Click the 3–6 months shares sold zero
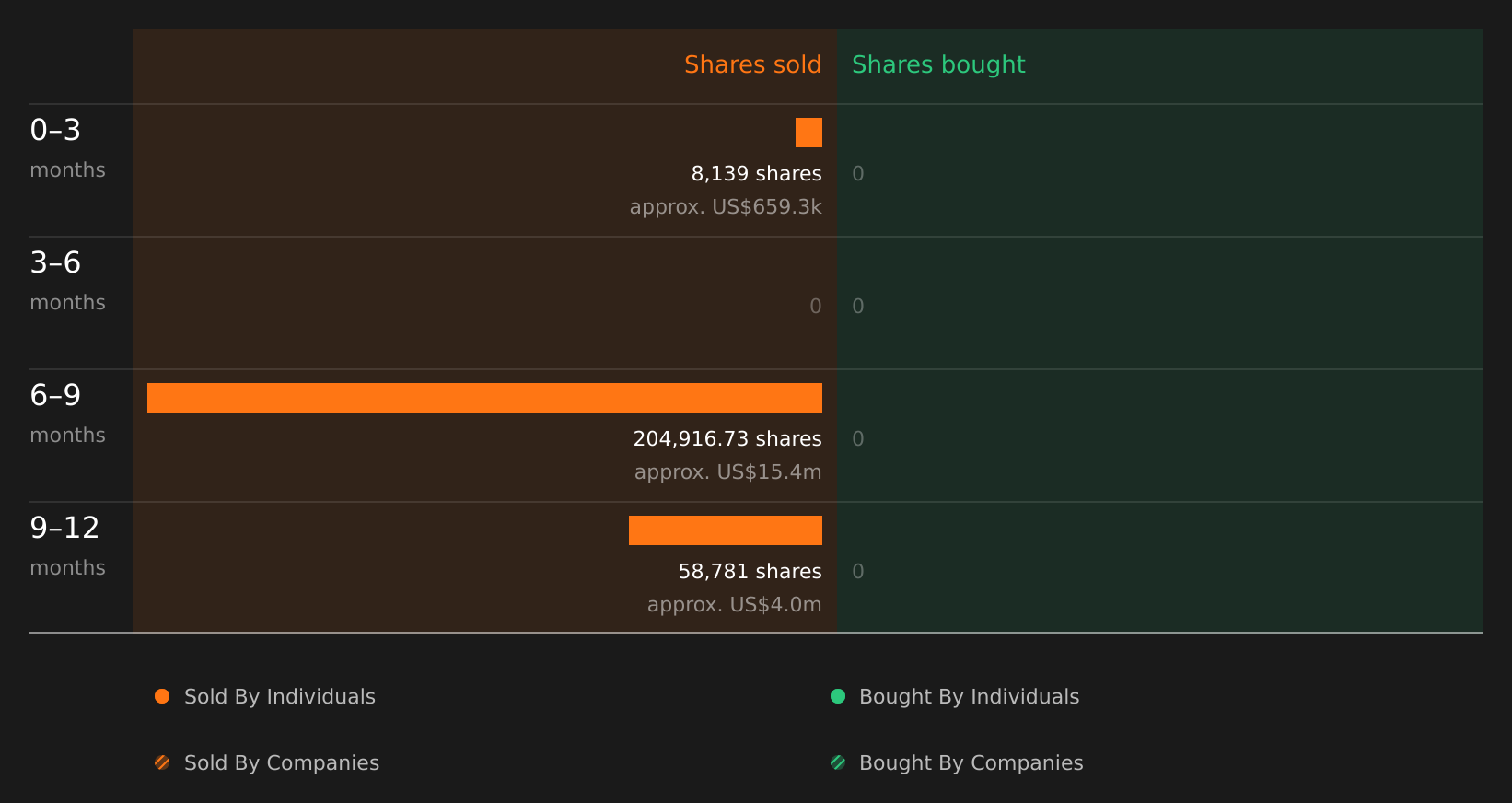Image resolution: width=1512 pixels, height=803 pixels. (x=816, y=306)
